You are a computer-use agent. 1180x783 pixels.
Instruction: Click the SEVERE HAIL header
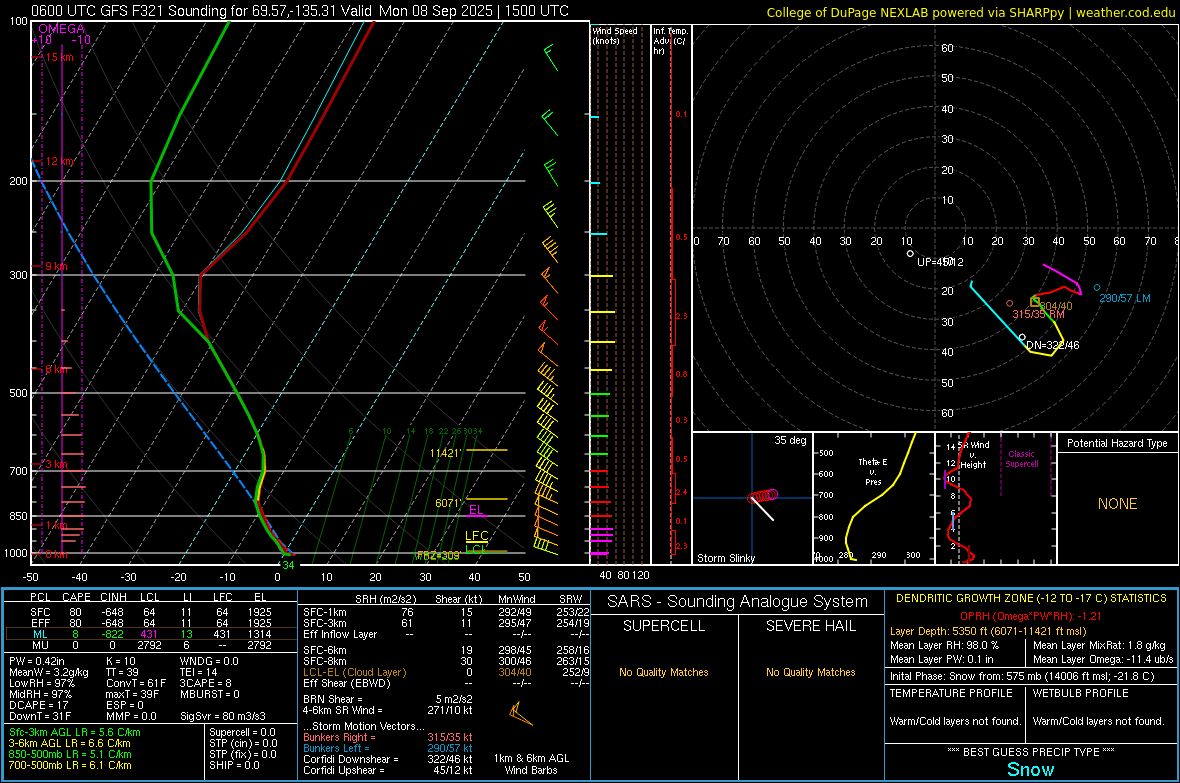click(810, 626)
